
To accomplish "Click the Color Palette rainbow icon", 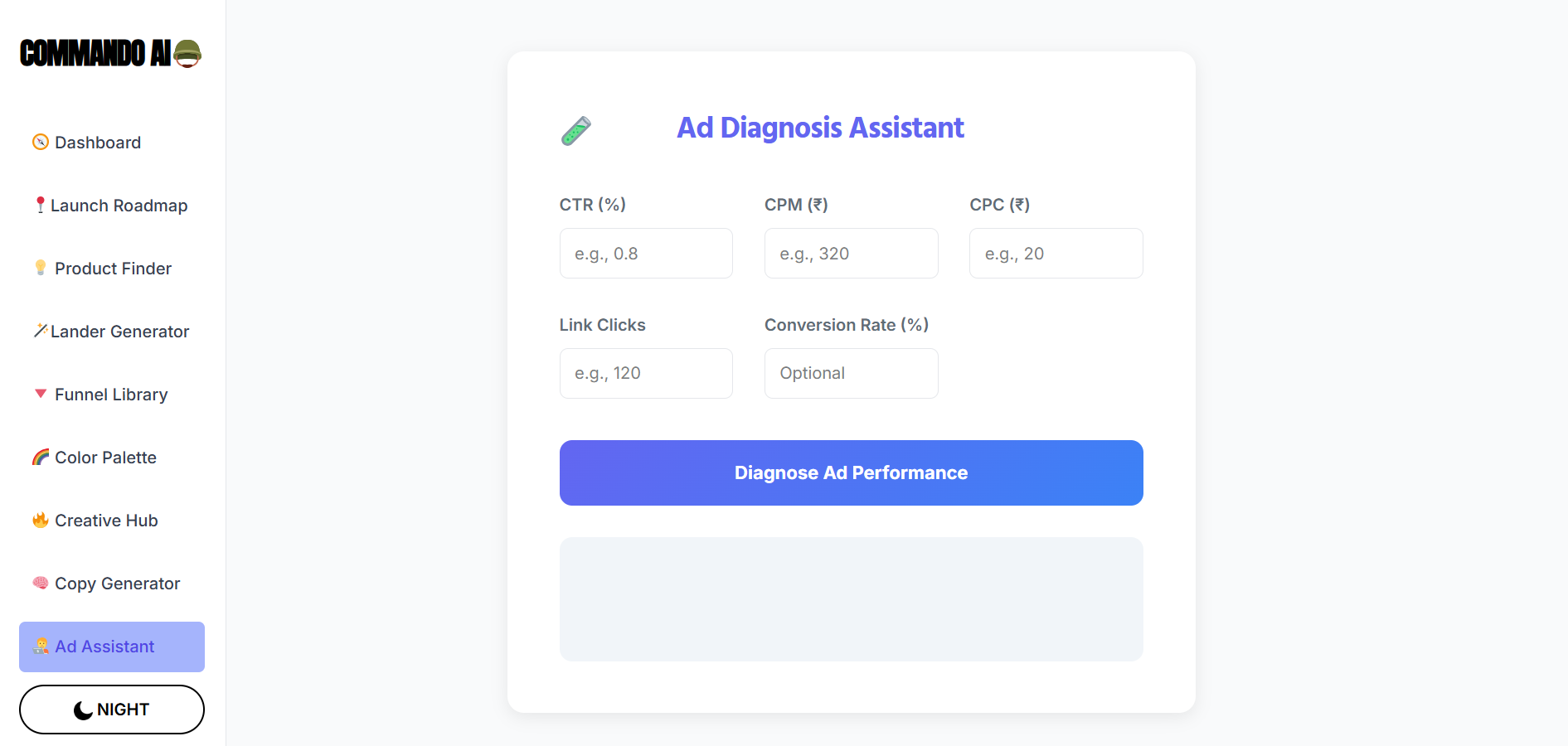I will 40,457.
